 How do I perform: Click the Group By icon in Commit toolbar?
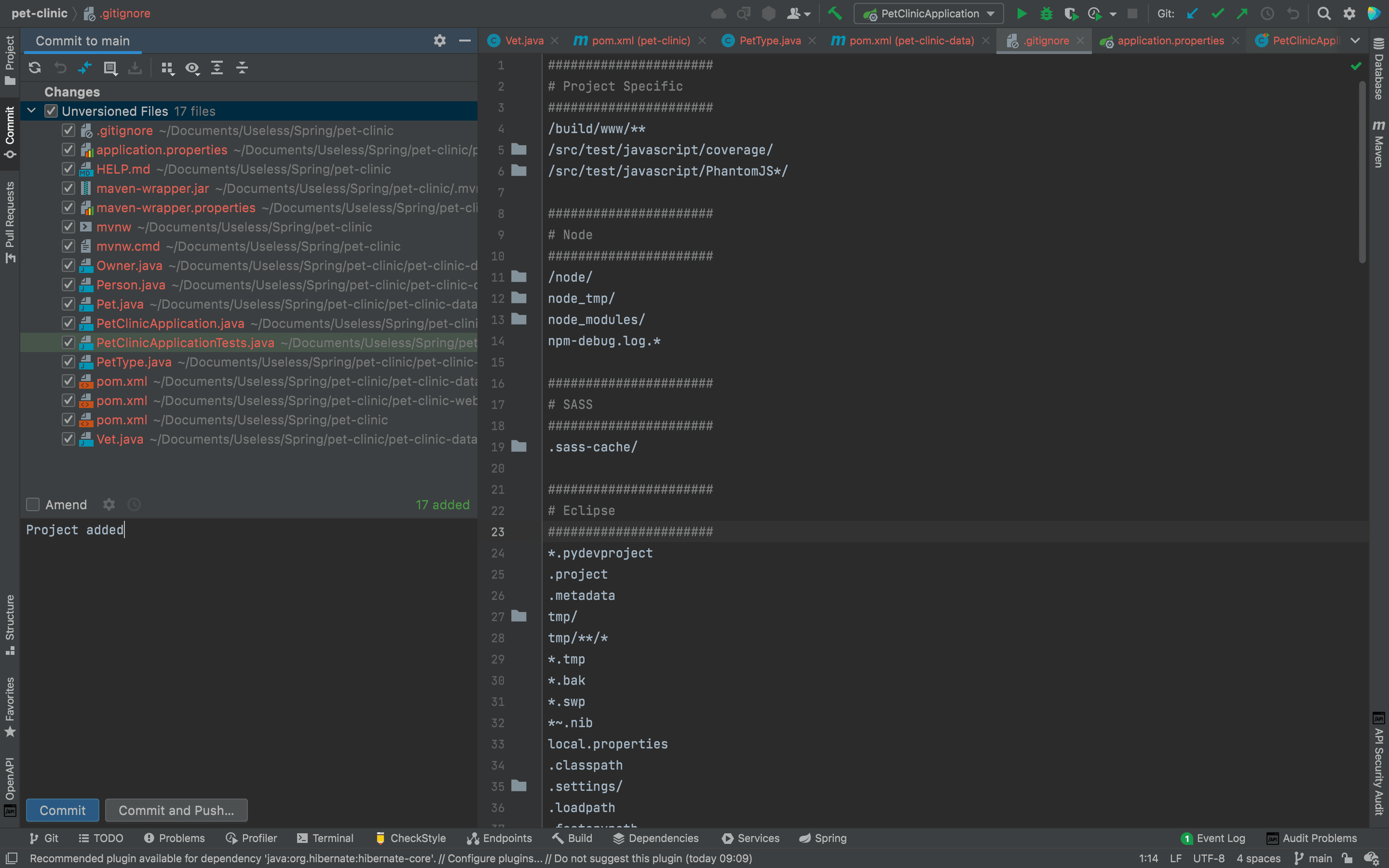[167, 68]
